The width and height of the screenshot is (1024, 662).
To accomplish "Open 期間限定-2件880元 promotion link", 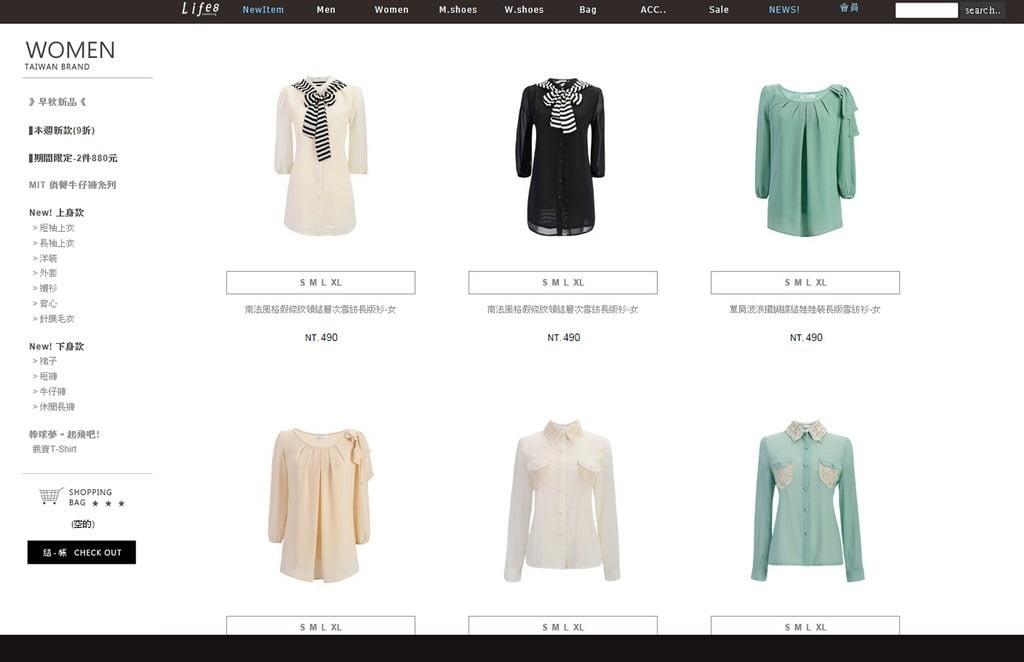I will [73, 158].
